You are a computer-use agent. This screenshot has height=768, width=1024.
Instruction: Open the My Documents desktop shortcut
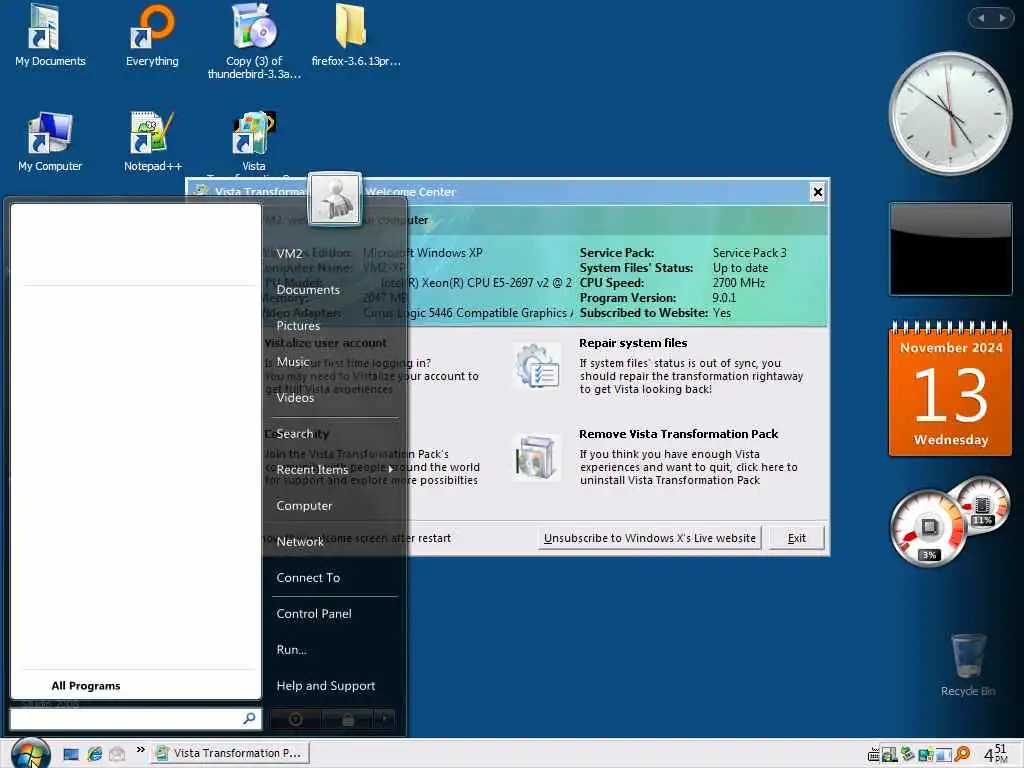pyautogui.click(x=50, y=35)
